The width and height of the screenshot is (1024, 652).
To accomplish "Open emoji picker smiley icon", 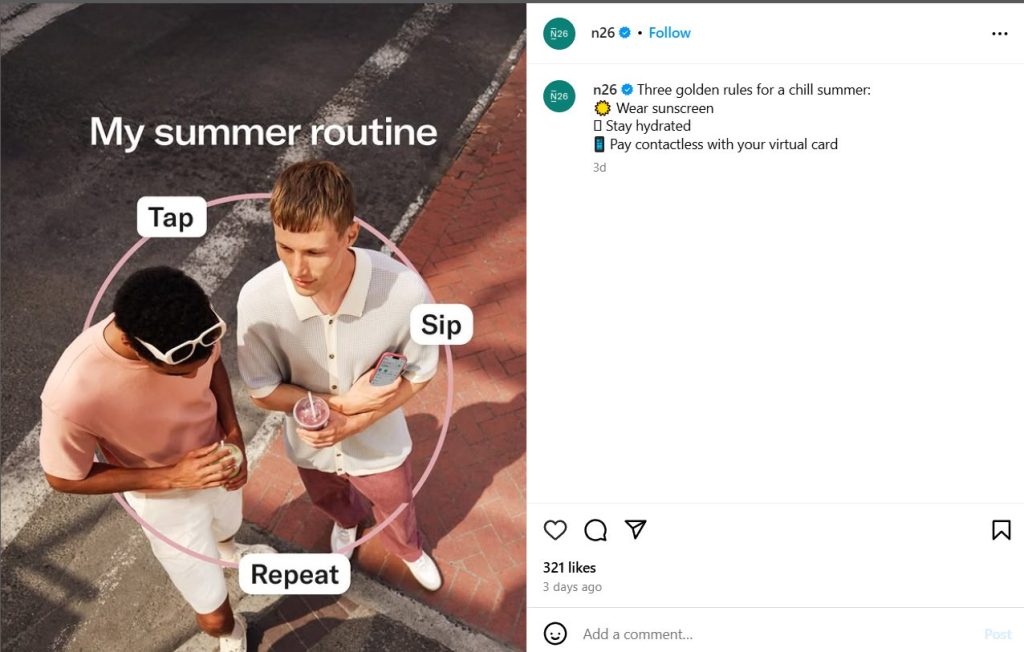I will pos(555,634).
